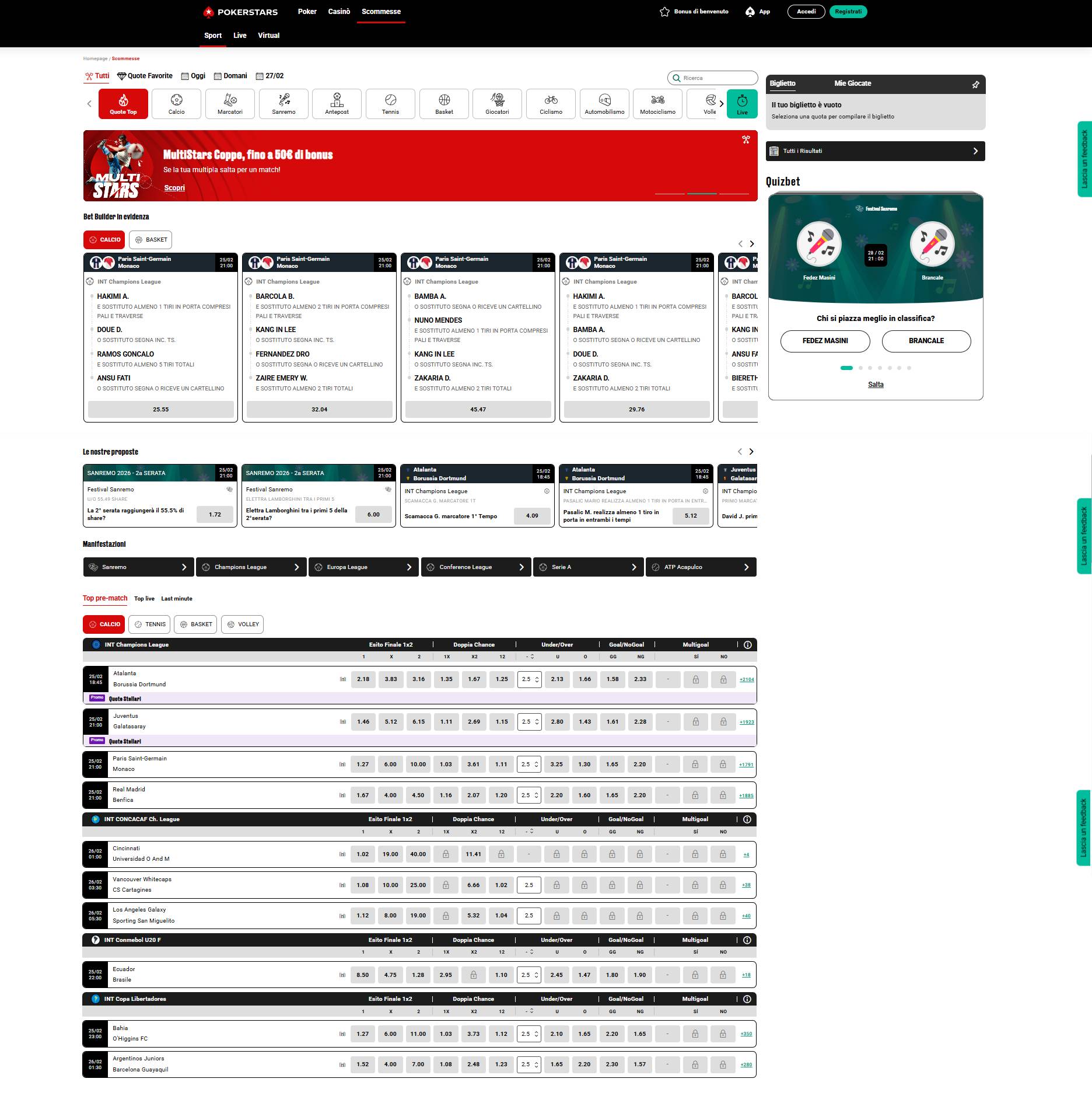Toggle the BASKET Bet Builder filter

(151, 240)
